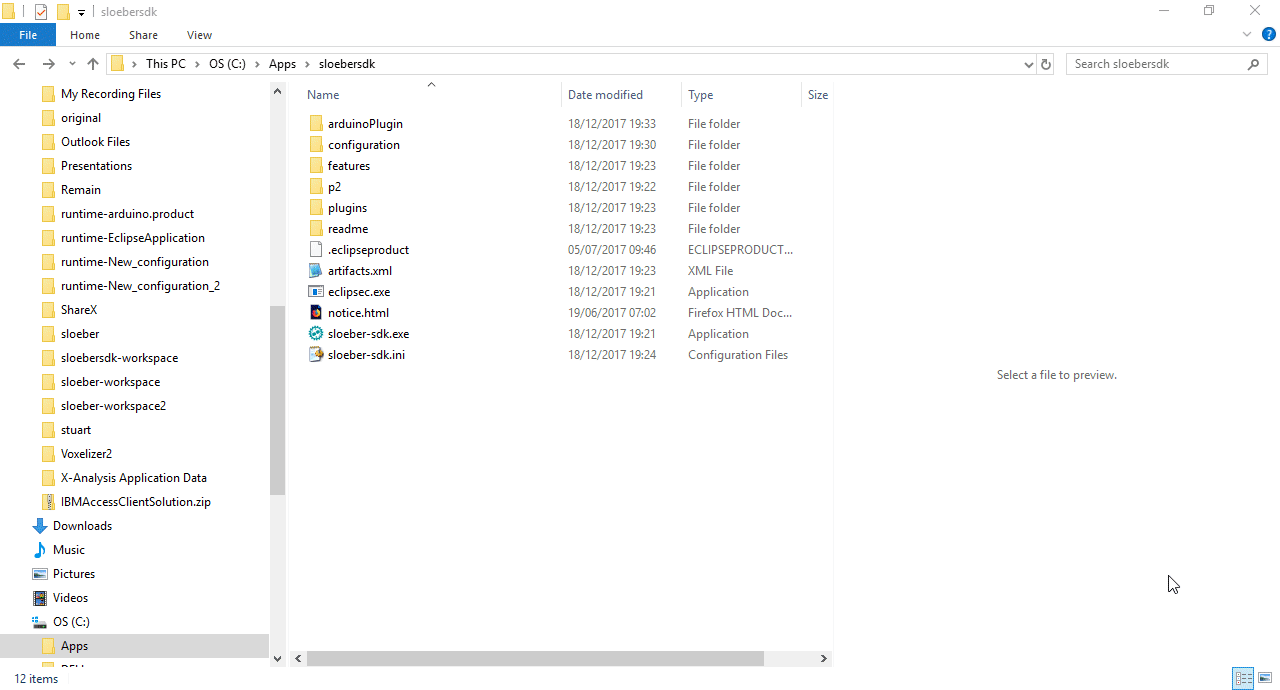1280x690 pixels.
Task: Click the Apps breadcrumb in address bar
Action: [x=282, y=64]
